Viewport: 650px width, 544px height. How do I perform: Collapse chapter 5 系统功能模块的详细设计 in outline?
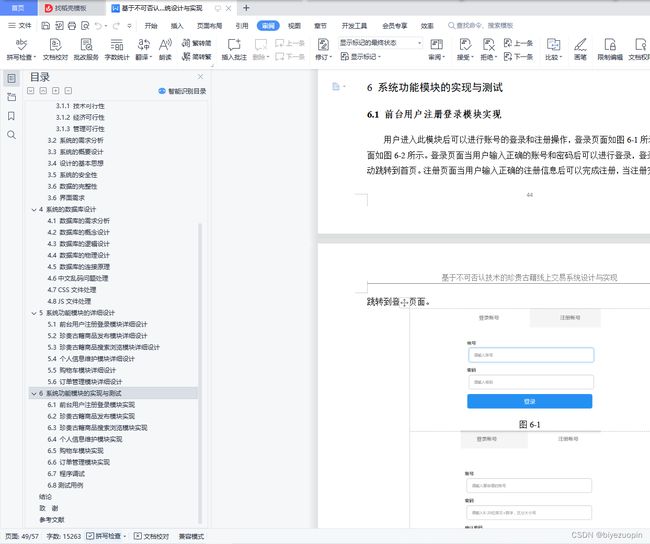tap(34, 313)
